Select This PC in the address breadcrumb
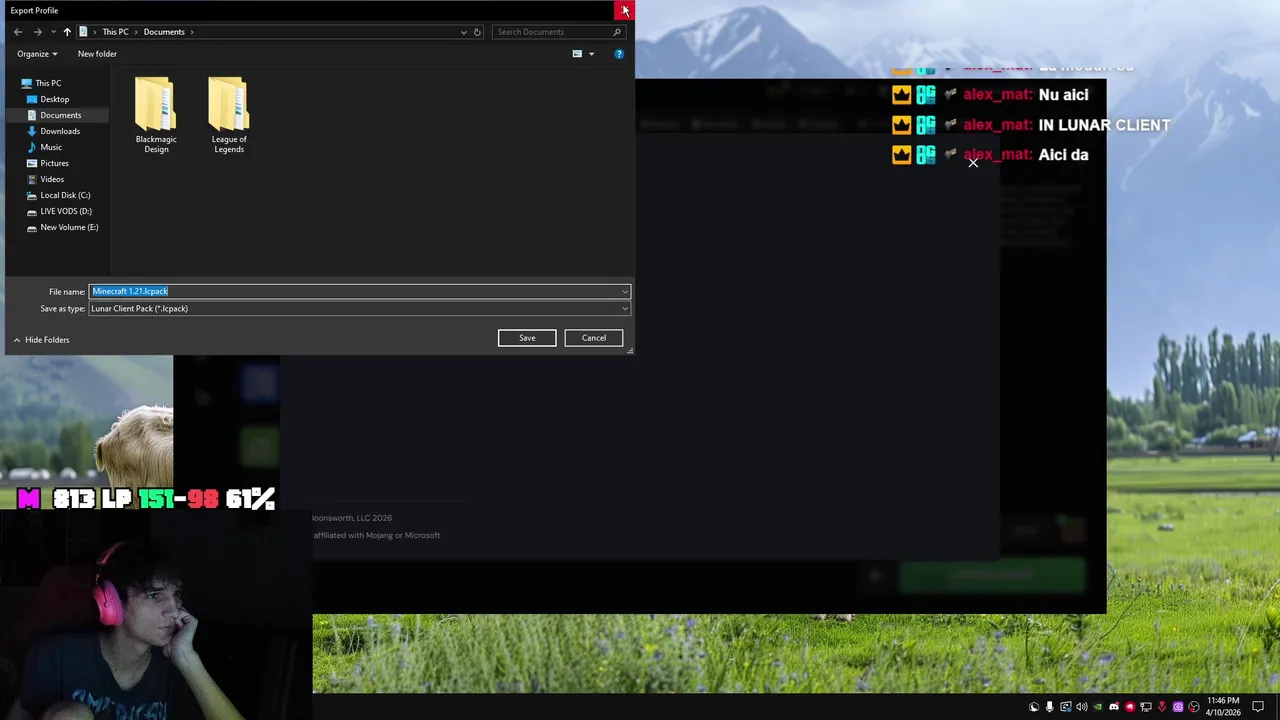 pos(115,32)
